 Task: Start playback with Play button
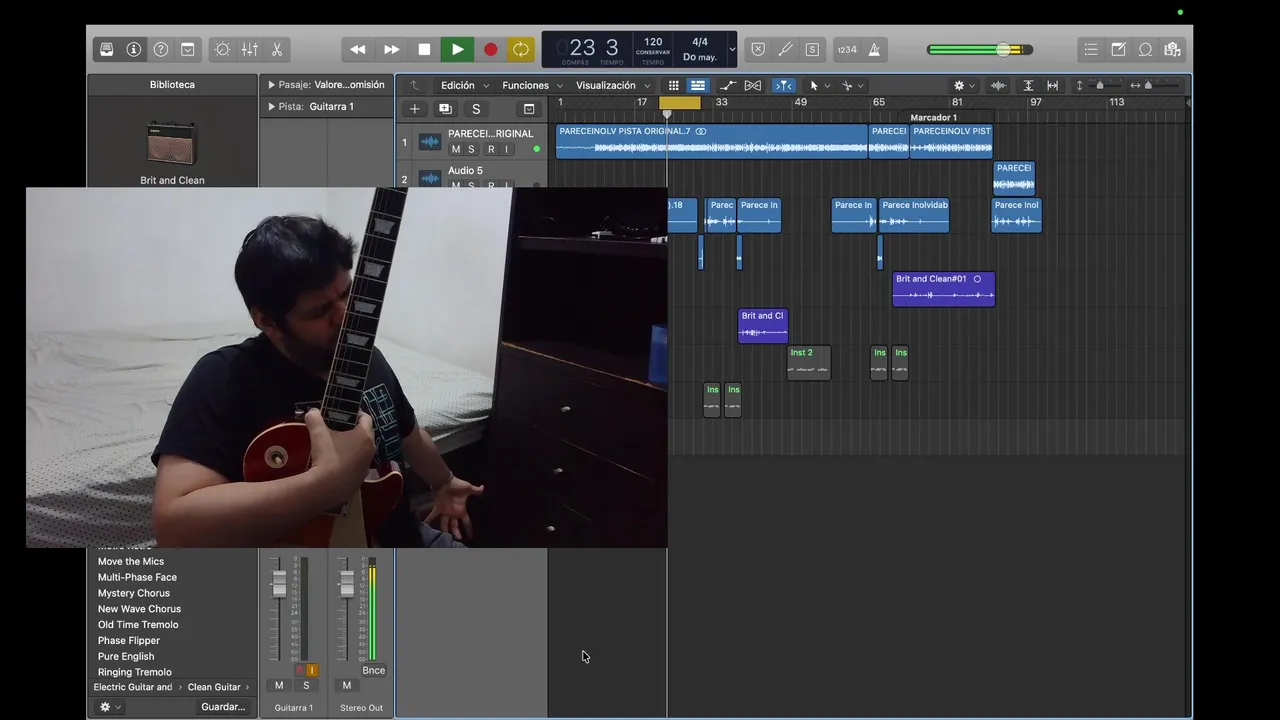coord(457,49)
